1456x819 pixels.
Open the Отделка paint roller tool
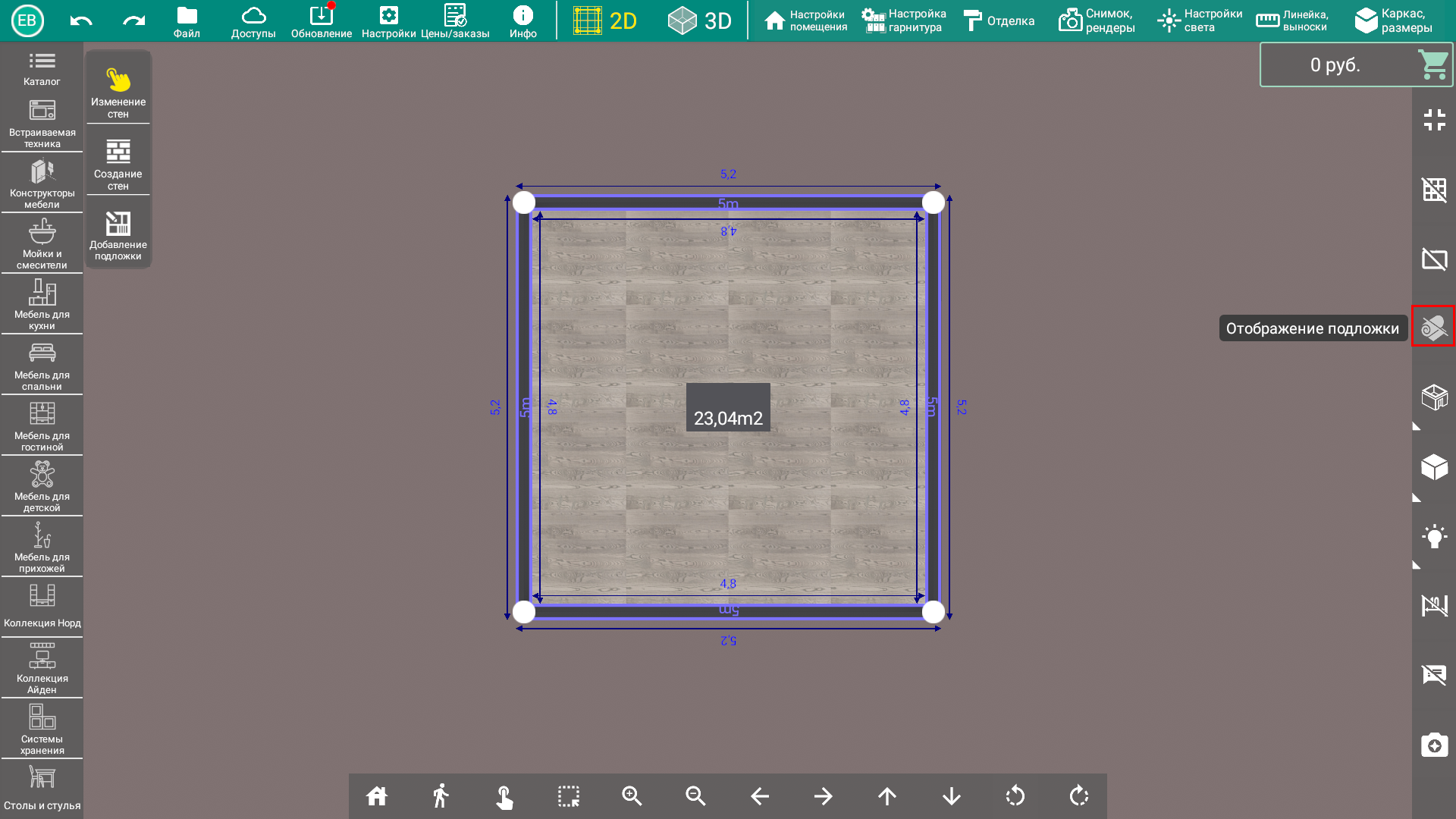[999, 20]
